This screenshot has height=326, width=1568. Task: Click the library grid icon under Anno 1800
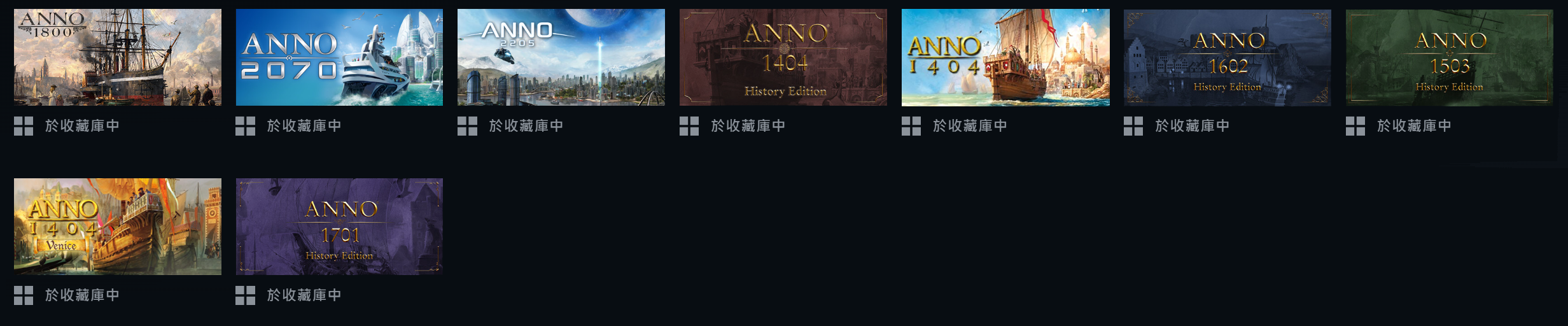pyautogui.click(x=24, y=126)
